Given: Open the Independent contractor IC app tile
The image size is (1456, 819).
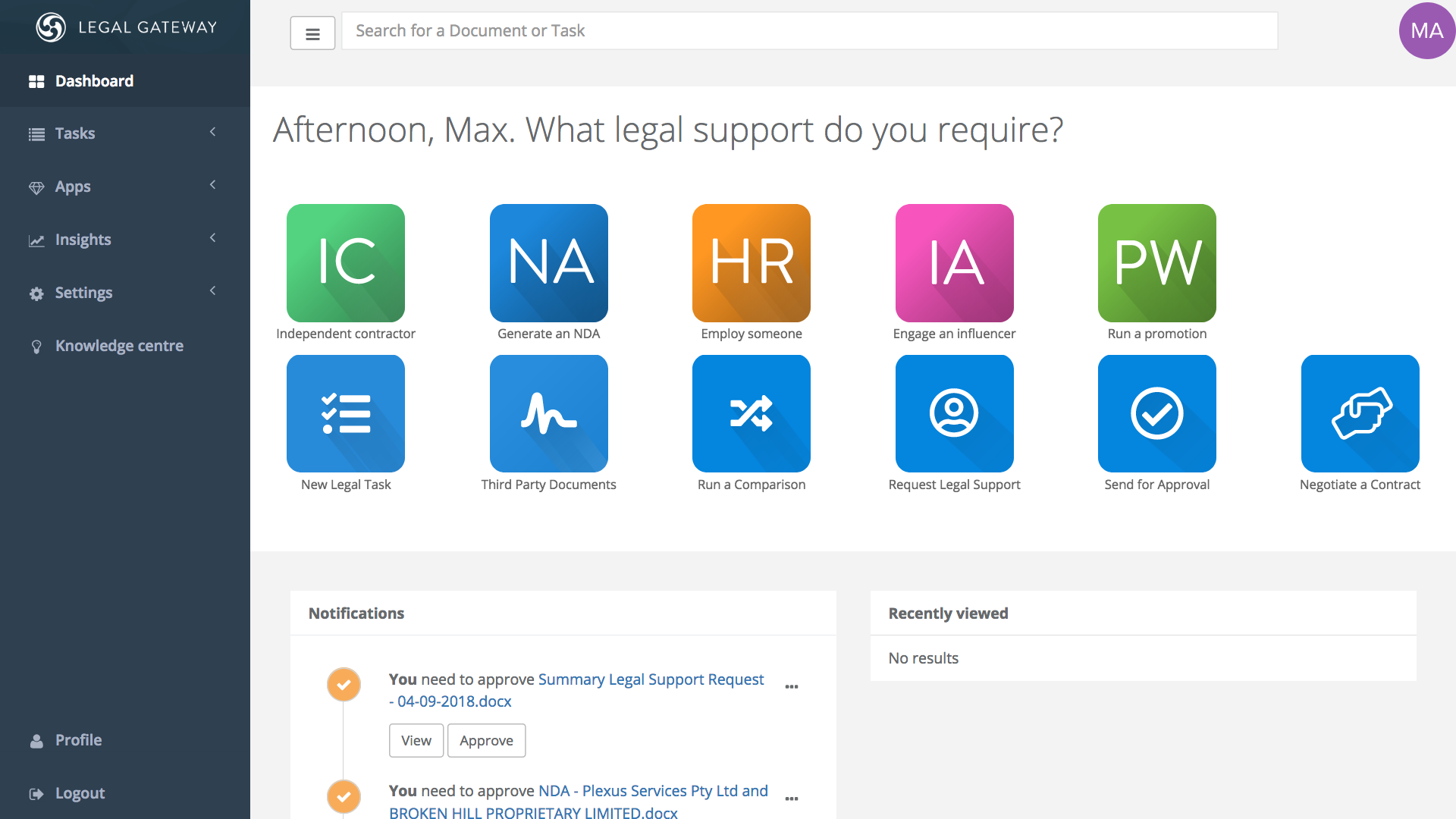Looking at the screenshot, I should pyautogui.click(x=345, y=262).
